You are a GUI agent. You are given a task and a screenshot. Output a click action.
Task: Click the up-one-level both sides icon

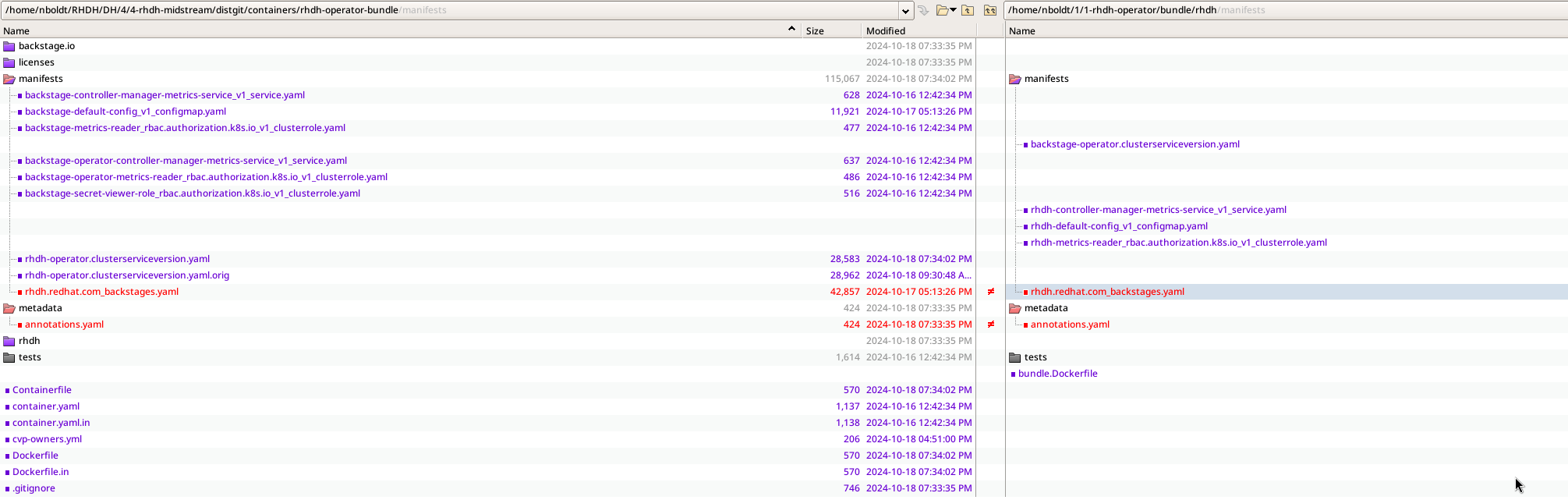[990, 10]
